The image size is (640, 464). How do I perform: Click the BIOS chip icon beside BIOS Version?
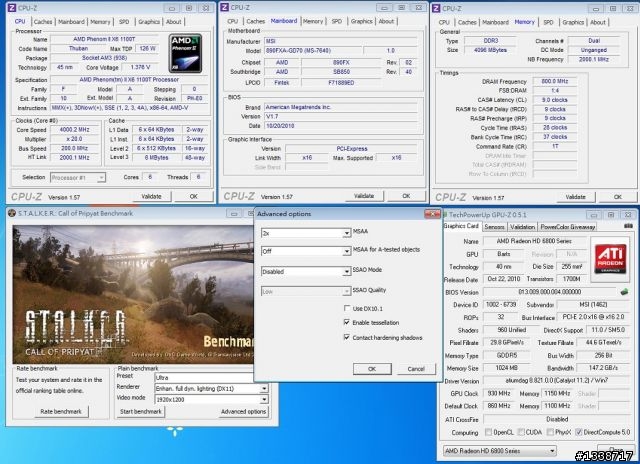tap(624, 292)
